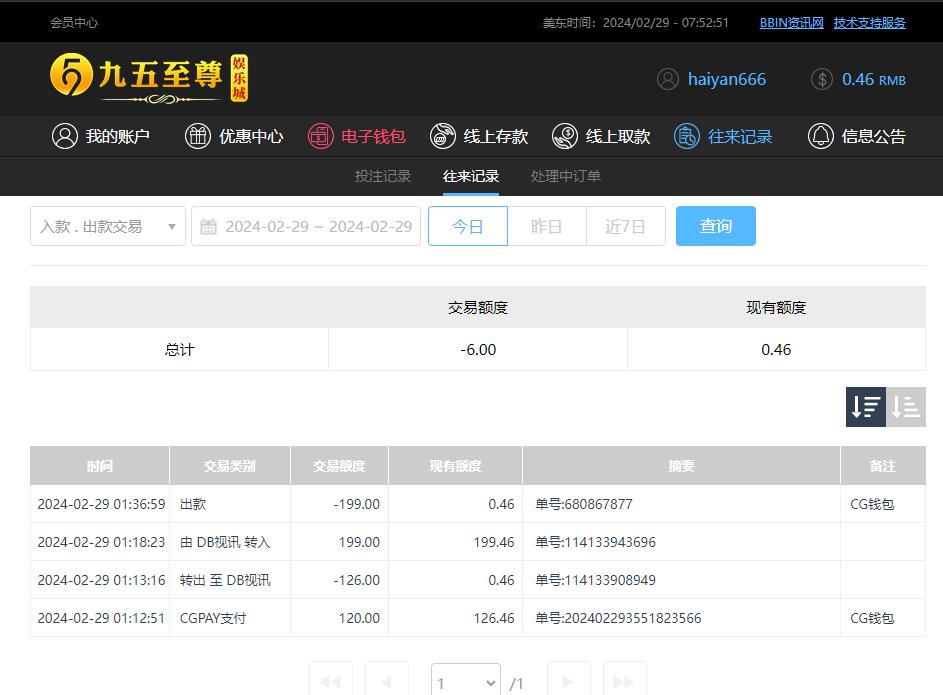Click the 信息公告 bell icon
Screen dimensions: 943x695
point(820,136)
